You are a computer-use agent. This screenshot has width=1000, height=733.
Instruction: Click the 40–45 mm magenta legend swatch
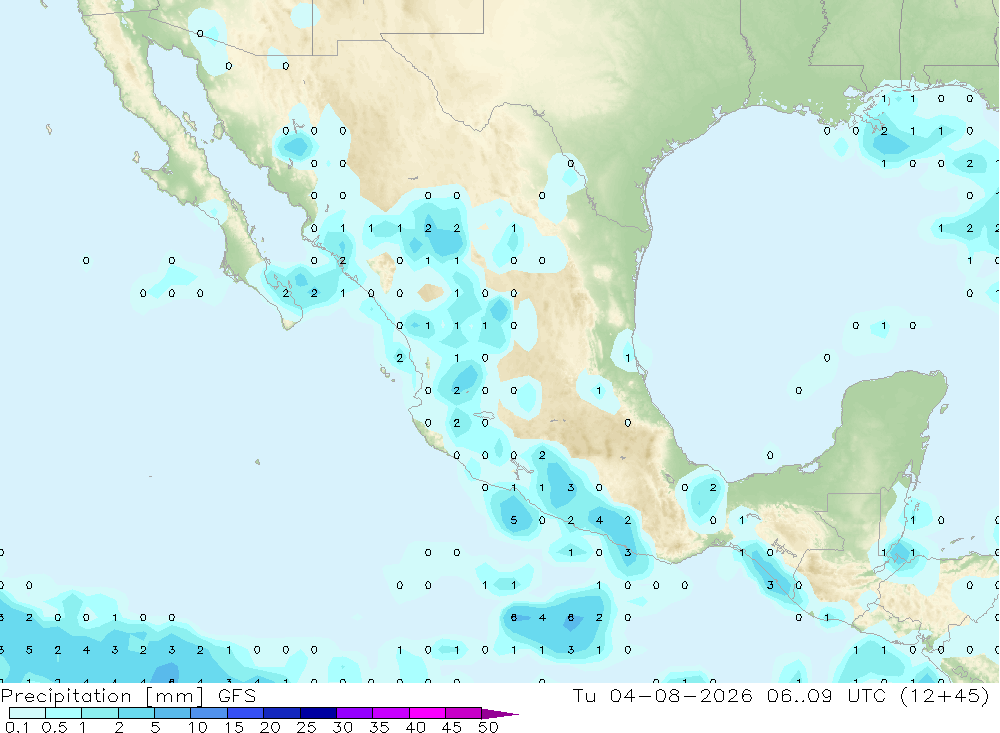click(x=427, y=713)
